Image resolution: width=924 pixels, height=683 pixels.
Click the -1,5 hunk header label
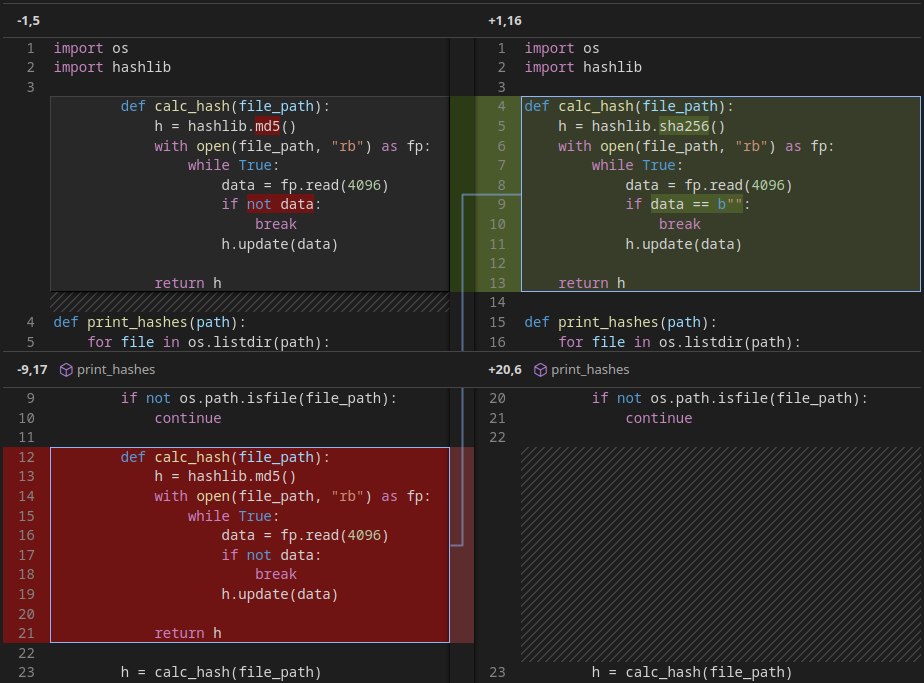[x=26, y=20]
